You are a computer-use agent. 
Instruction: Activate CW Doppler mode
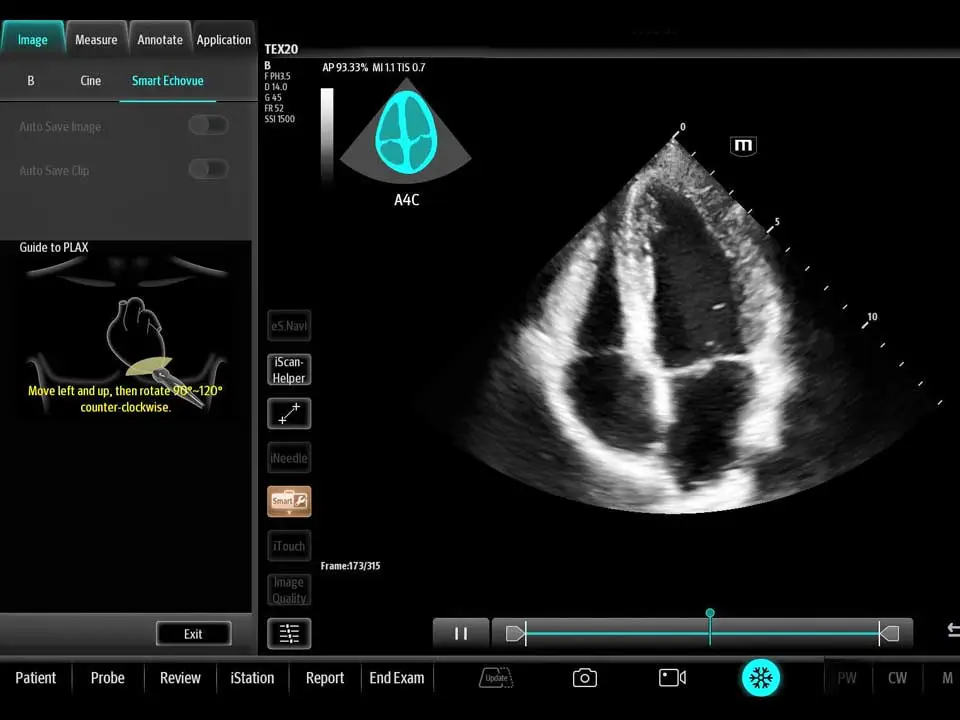pos(897,677)
